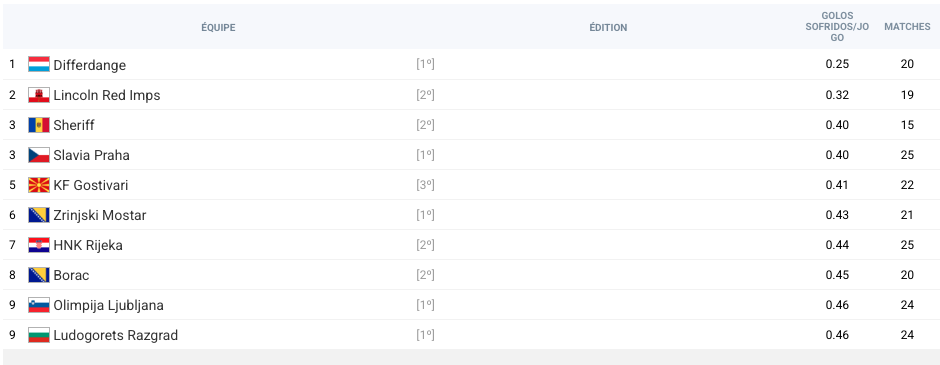
Task: Click the Gibraltar flag beside Lincoln Red Imps
Action: coord(39,95)
